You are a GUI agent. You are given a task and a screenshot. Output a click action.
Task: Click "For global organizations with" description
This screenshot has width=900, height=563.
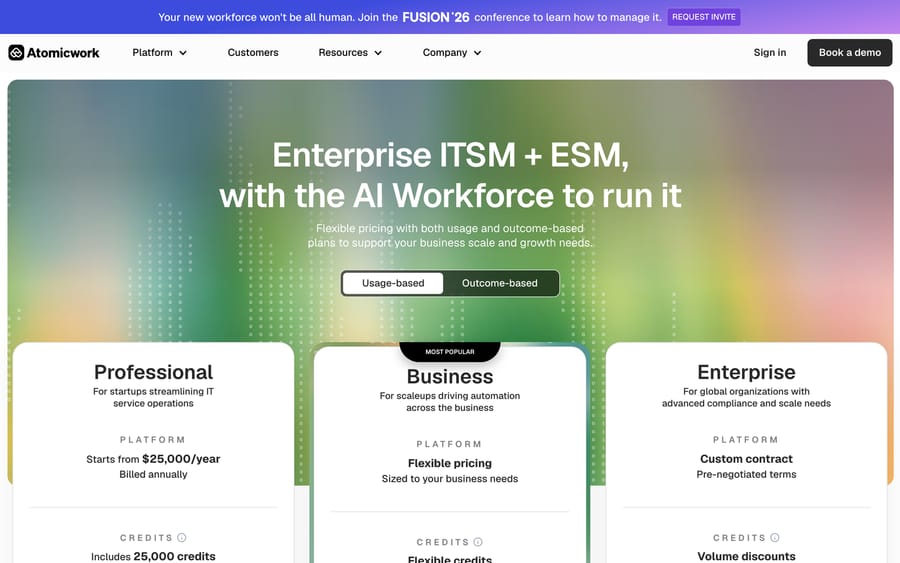[x=746, y=391]
